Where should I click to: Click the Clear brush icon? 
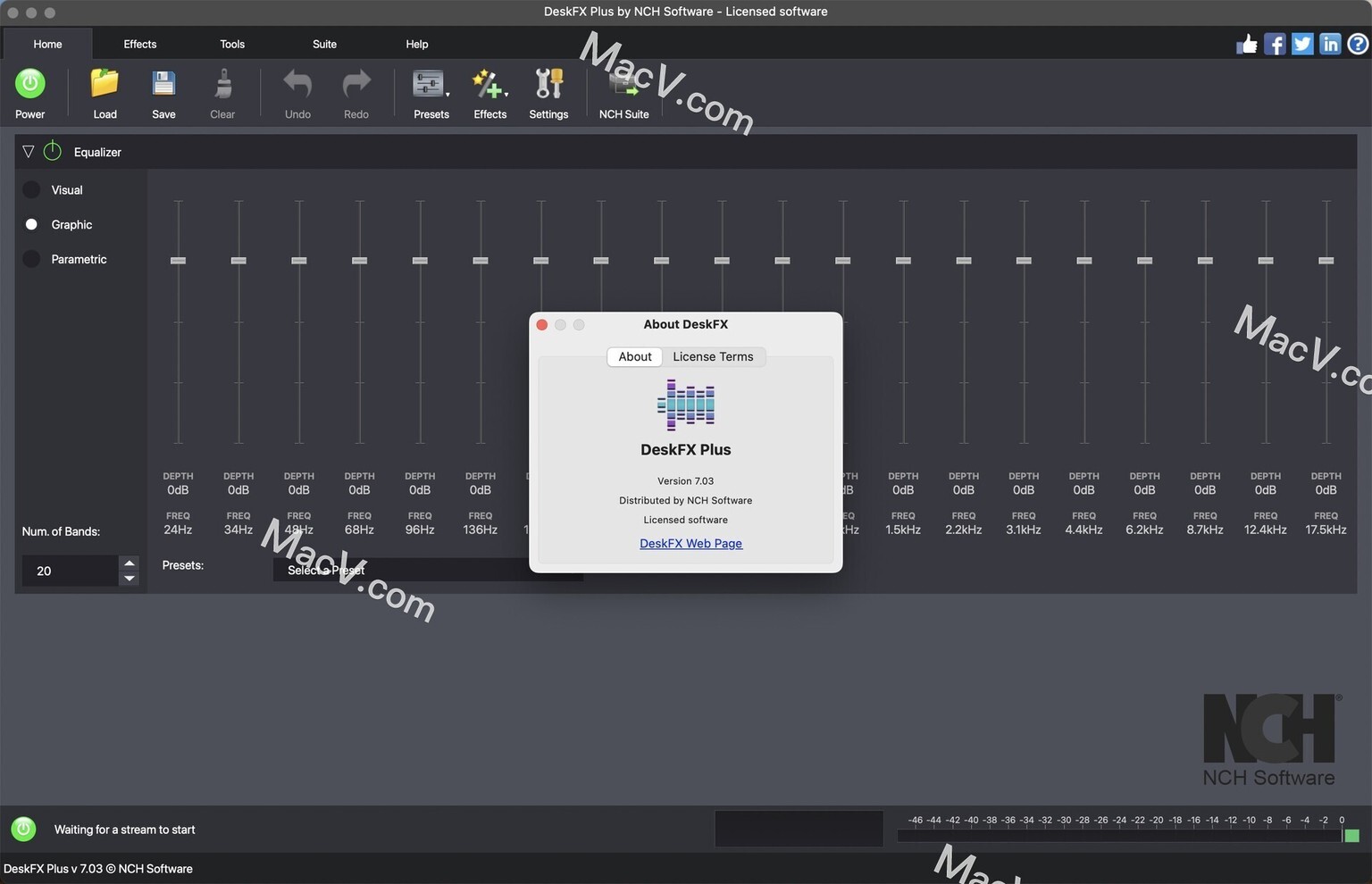coord(222,84)
